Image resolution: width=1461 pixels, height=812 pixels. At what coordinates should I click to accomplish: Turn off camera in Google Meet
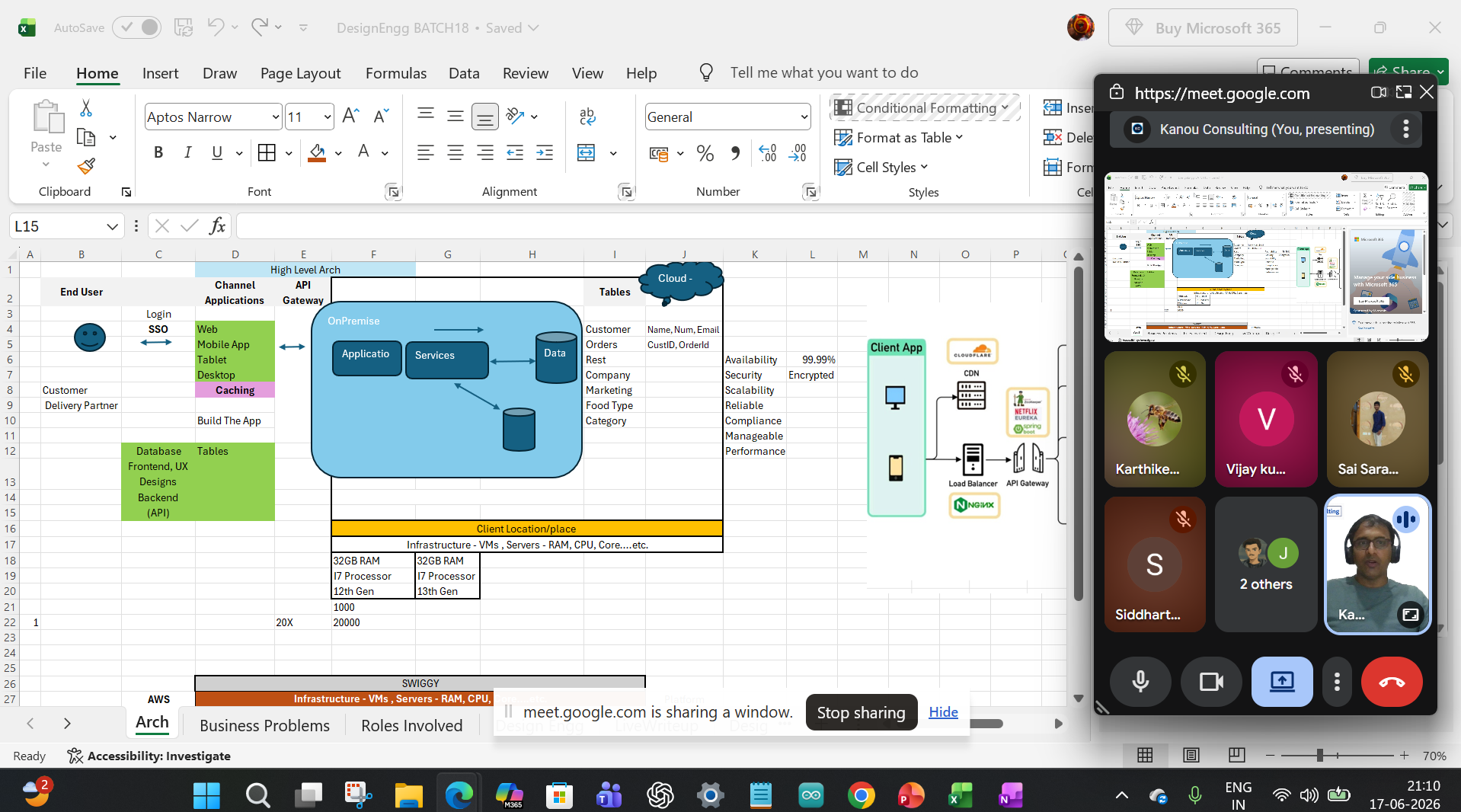pos(1211,681)
